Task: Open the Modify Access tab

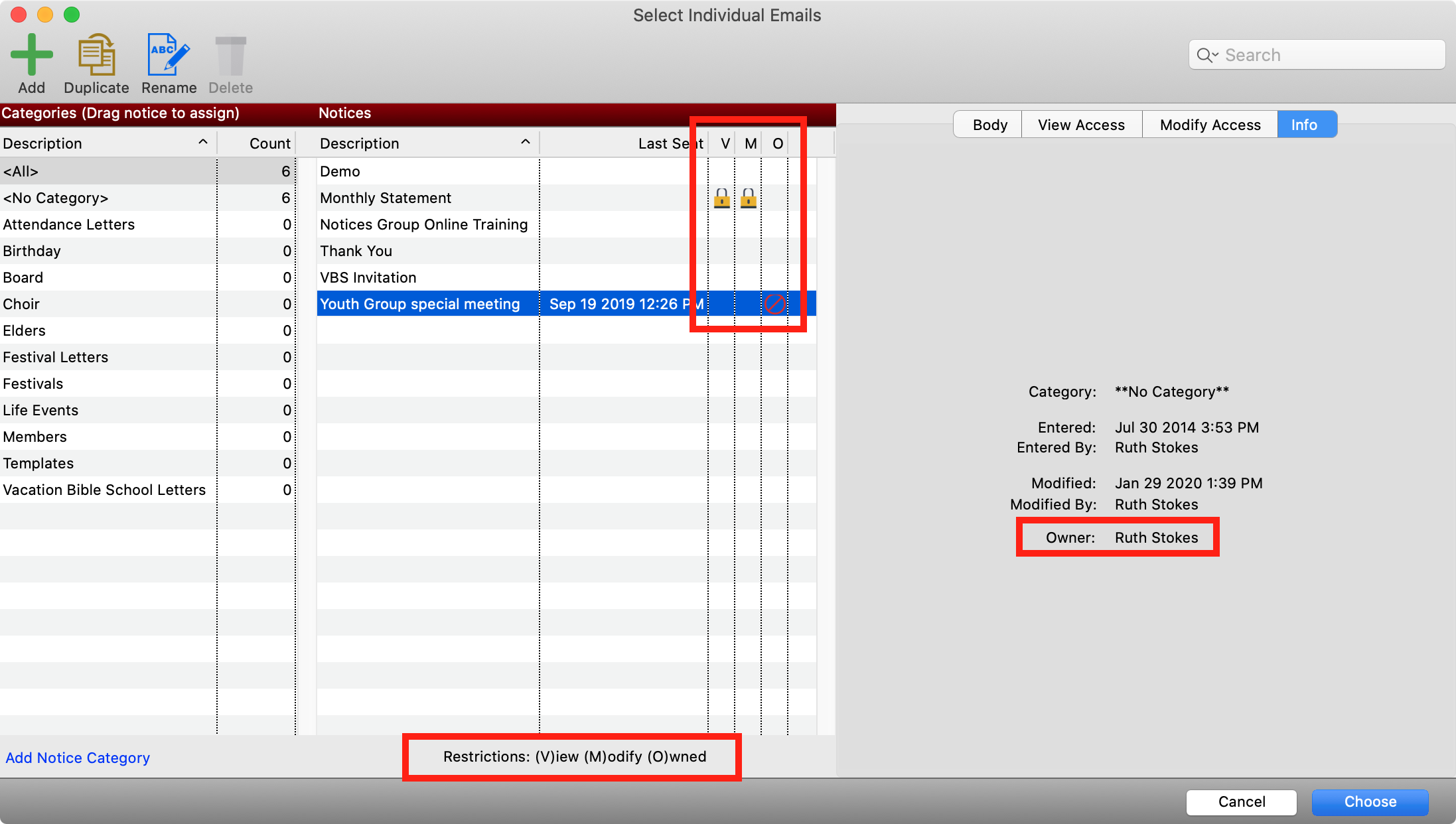Action: click(1210, 125)
